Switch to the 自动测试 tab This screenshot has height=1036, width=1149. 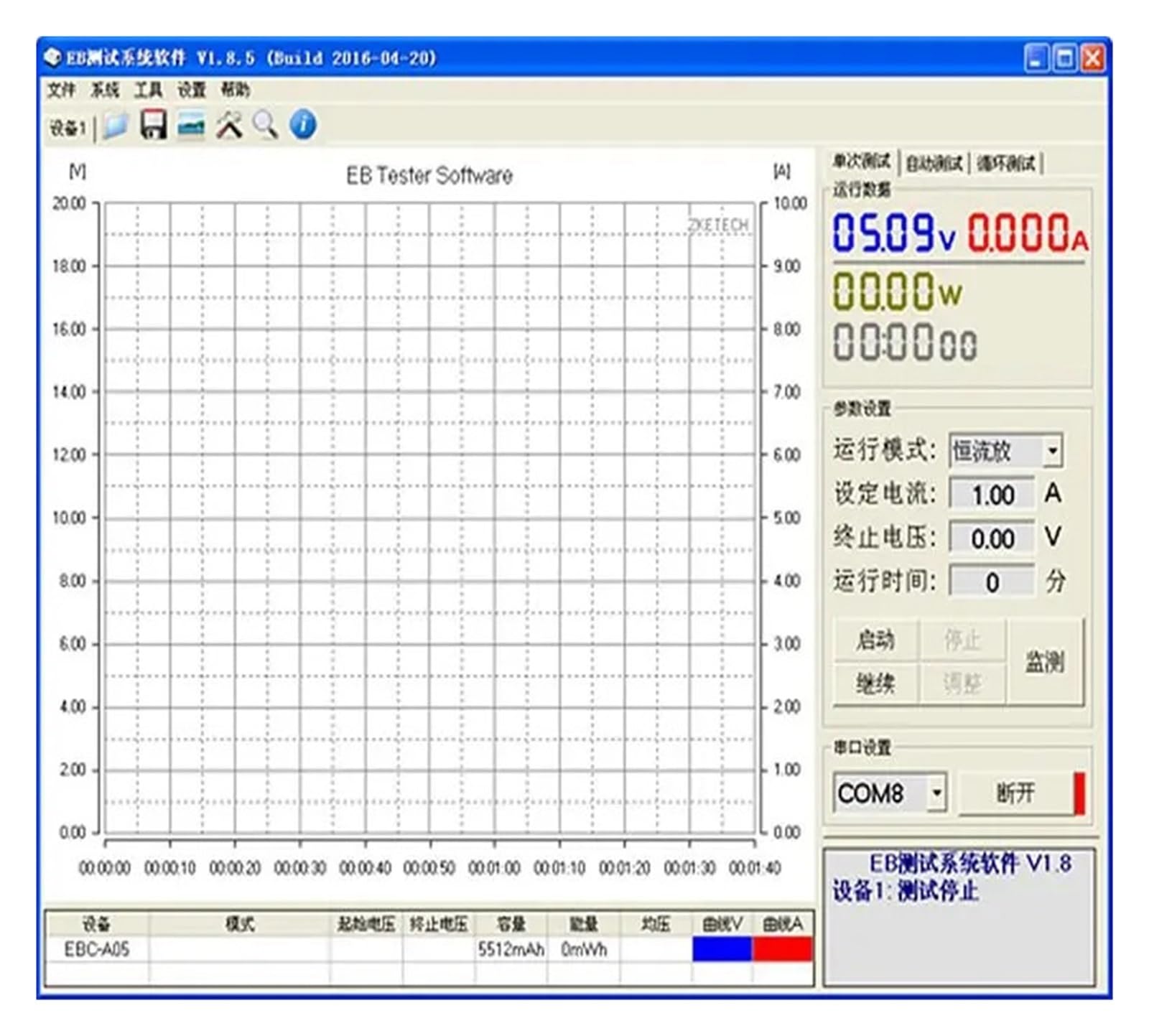pos(934,164)
